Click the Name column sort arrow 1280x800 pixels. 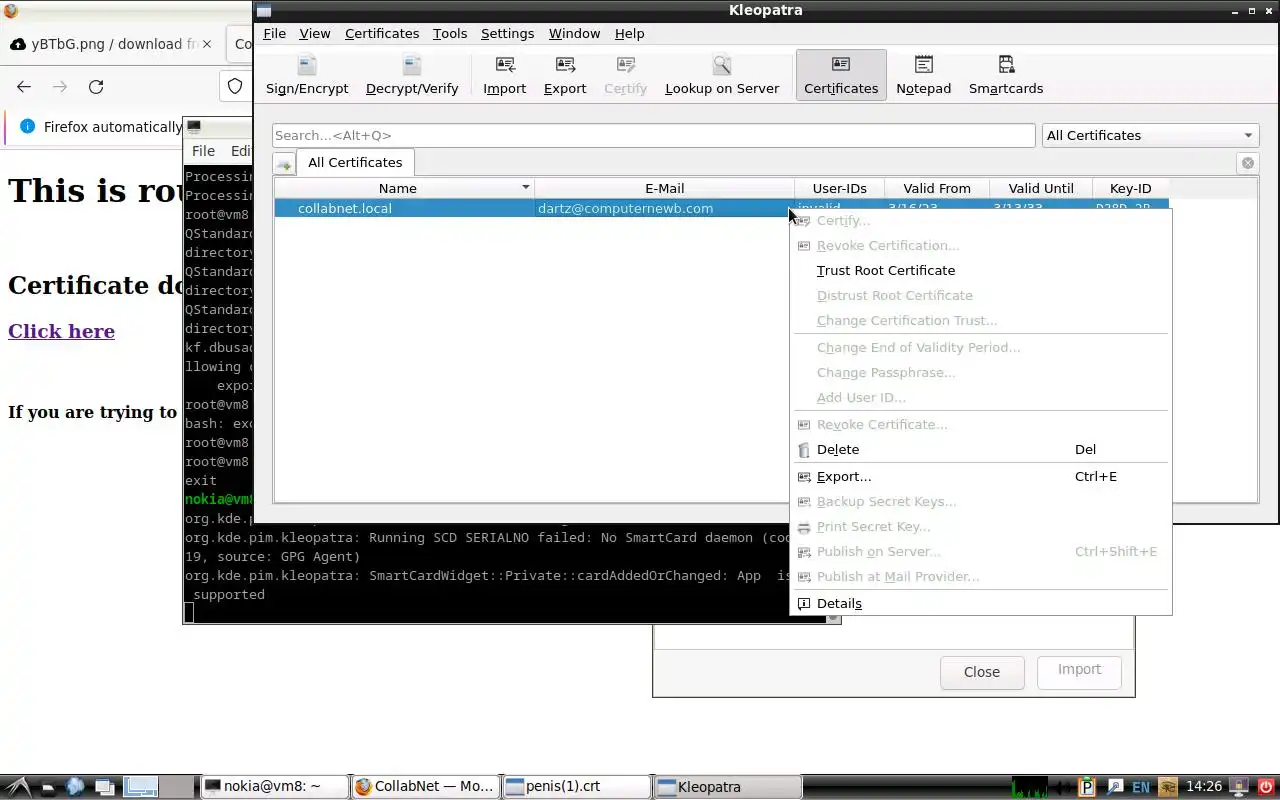click(x=525, y=188)
